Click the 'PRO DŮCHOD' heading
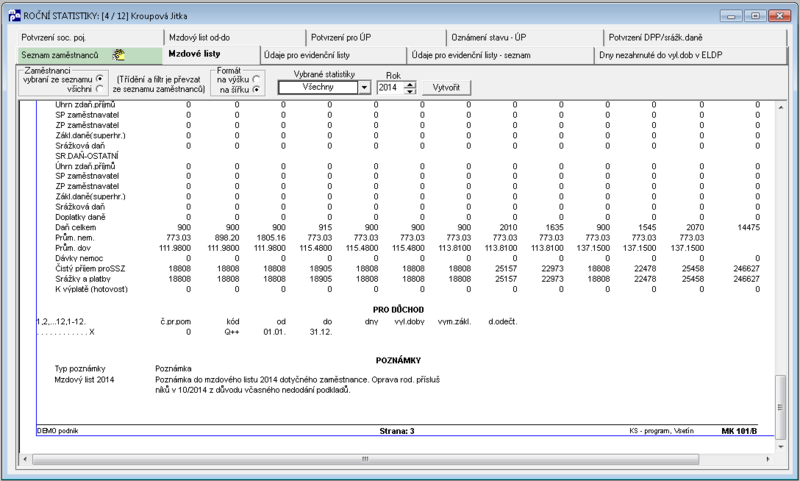Viewport: 800px width, 481px height. point(398,310)
